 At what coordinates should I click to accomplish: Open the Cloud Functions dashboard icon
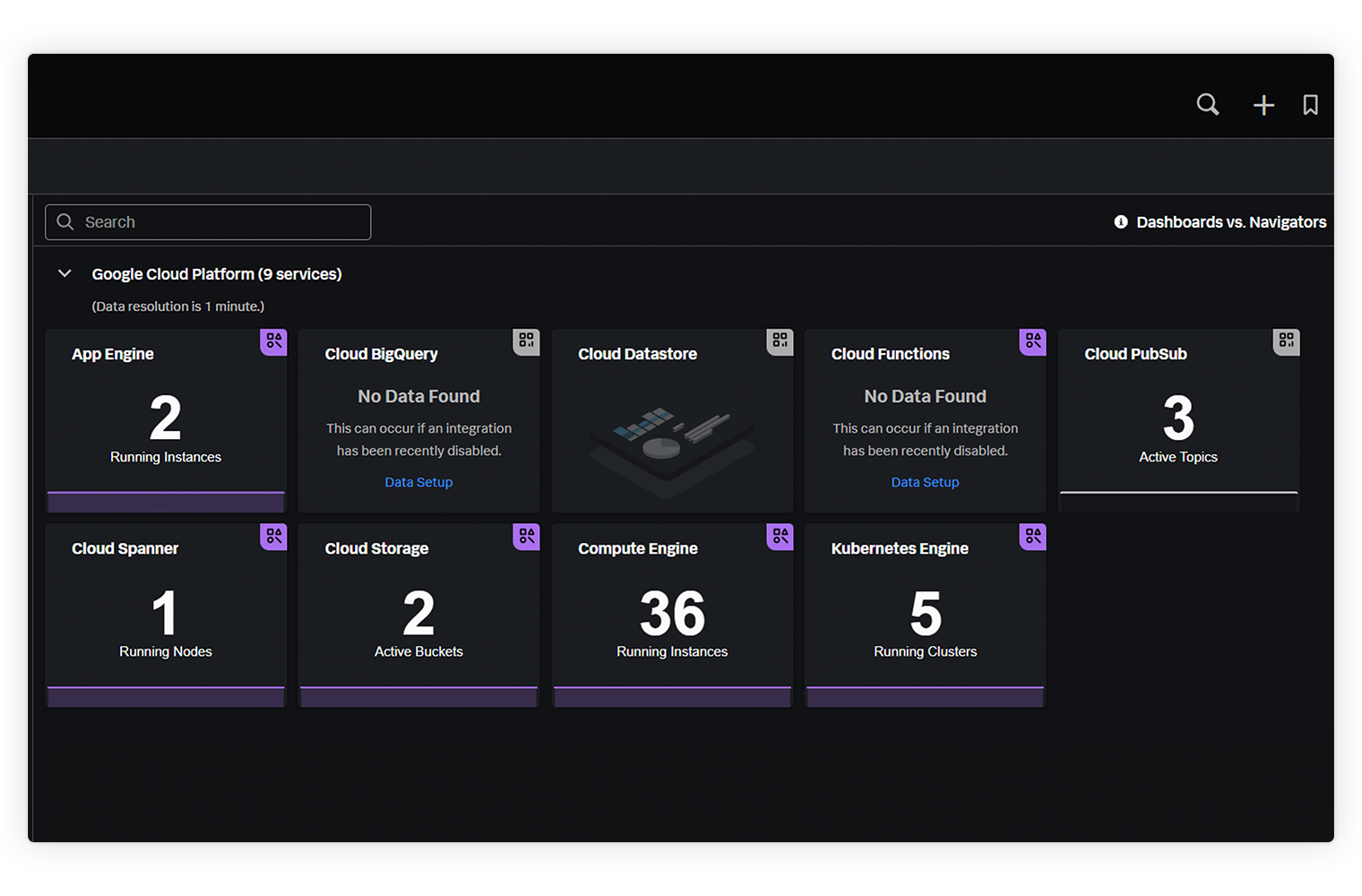click(x=1032, y=341)
